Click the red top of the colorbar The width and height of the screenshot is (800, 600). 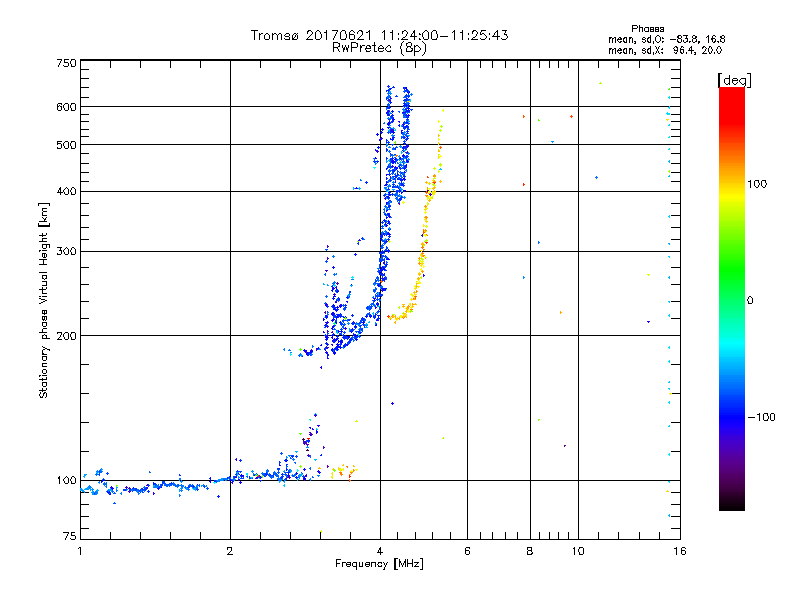(731, 95)
